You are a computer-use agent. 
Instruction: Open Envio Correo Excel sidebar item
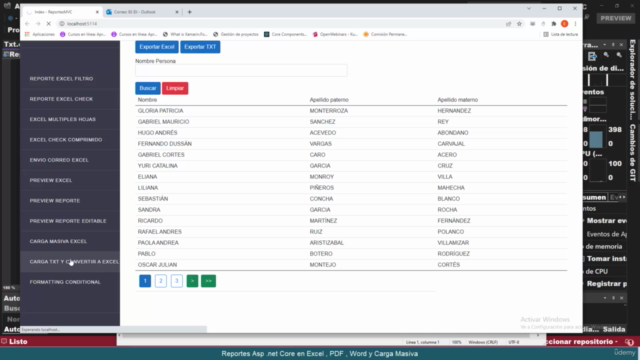coord(59,160)
